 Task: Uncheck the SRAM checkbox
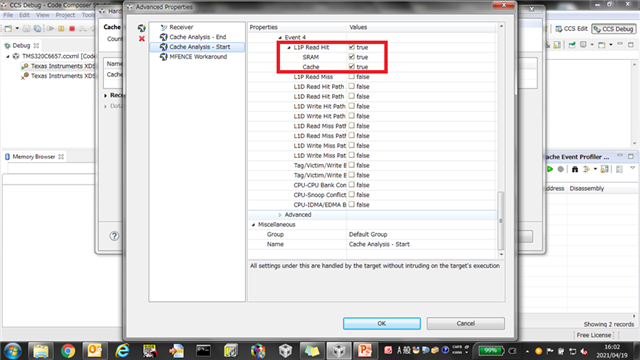(351, 57)
